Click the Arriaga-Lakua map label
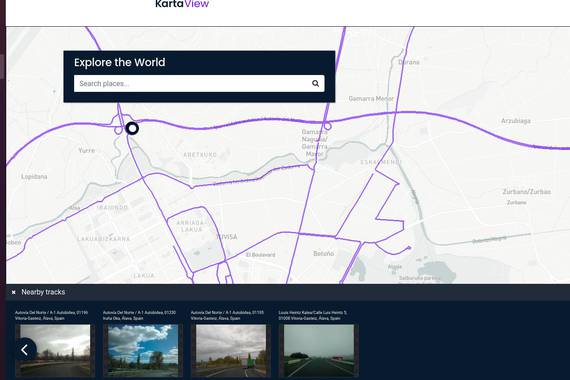 pyautogui.click(x=190, y=226)
